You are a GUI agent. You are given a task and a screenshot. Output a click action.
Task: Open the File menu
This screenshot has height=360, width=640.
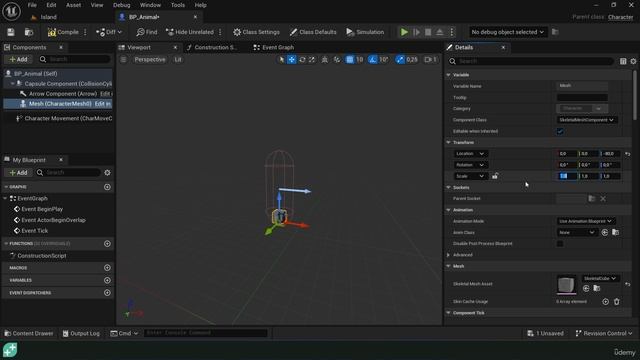coord(32,5)
